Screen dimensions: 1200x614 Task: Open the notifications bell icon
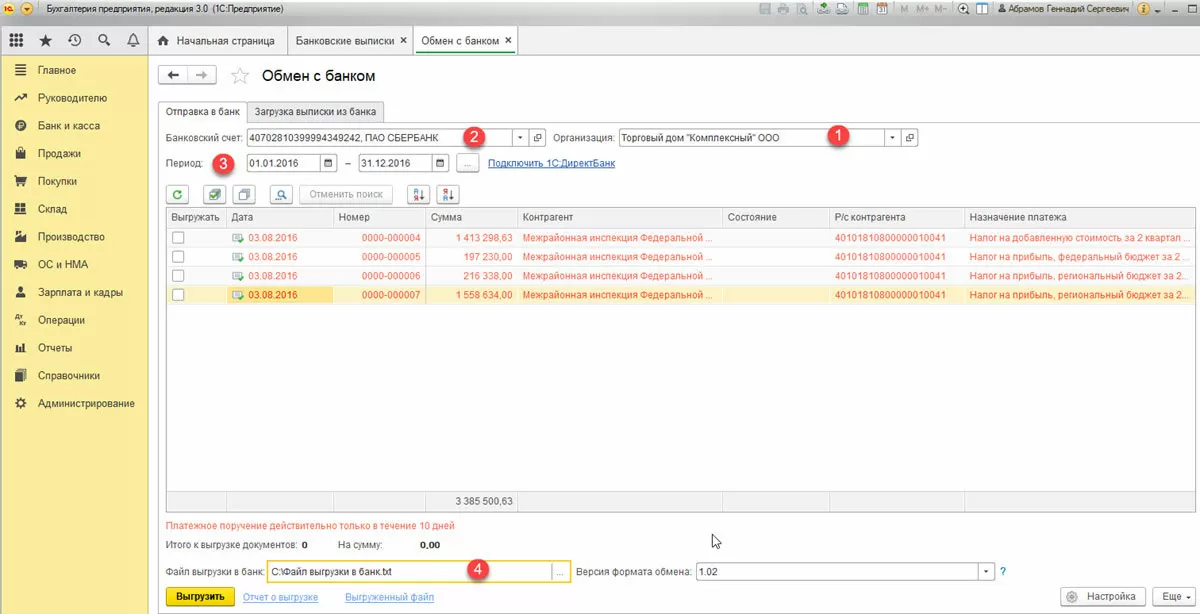point(133,41)
